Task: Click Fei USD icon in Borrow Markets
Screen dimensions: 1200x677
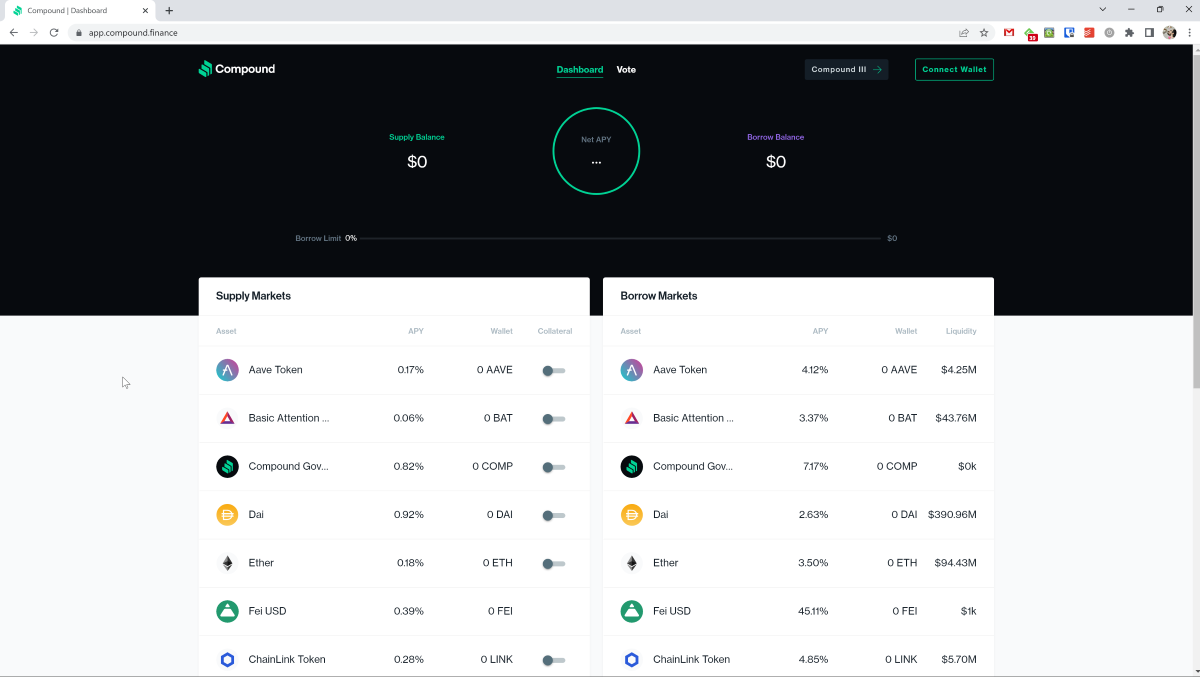Action: click(632, 611)
